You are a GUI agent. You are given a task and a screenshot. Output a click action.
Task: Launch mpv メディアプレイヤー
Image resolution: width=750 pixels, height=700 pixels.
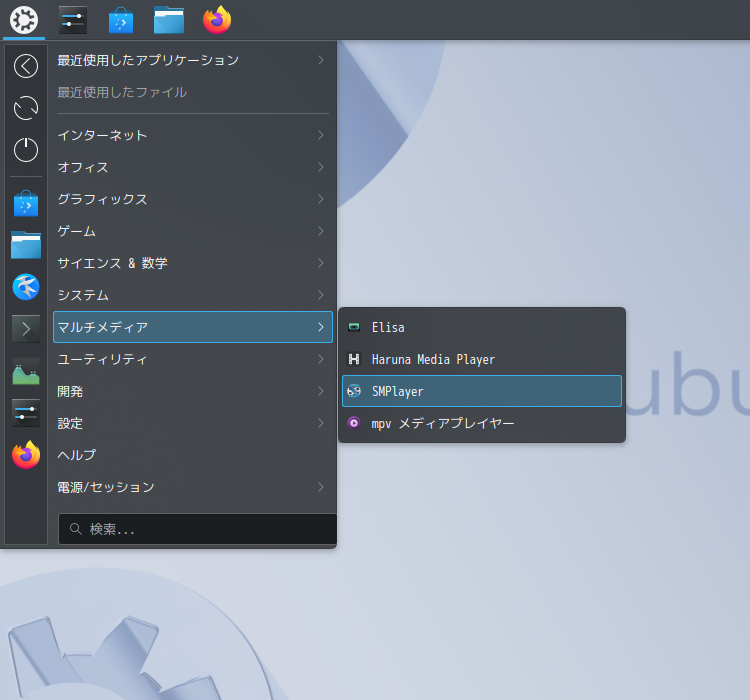(x=482, y=423)
